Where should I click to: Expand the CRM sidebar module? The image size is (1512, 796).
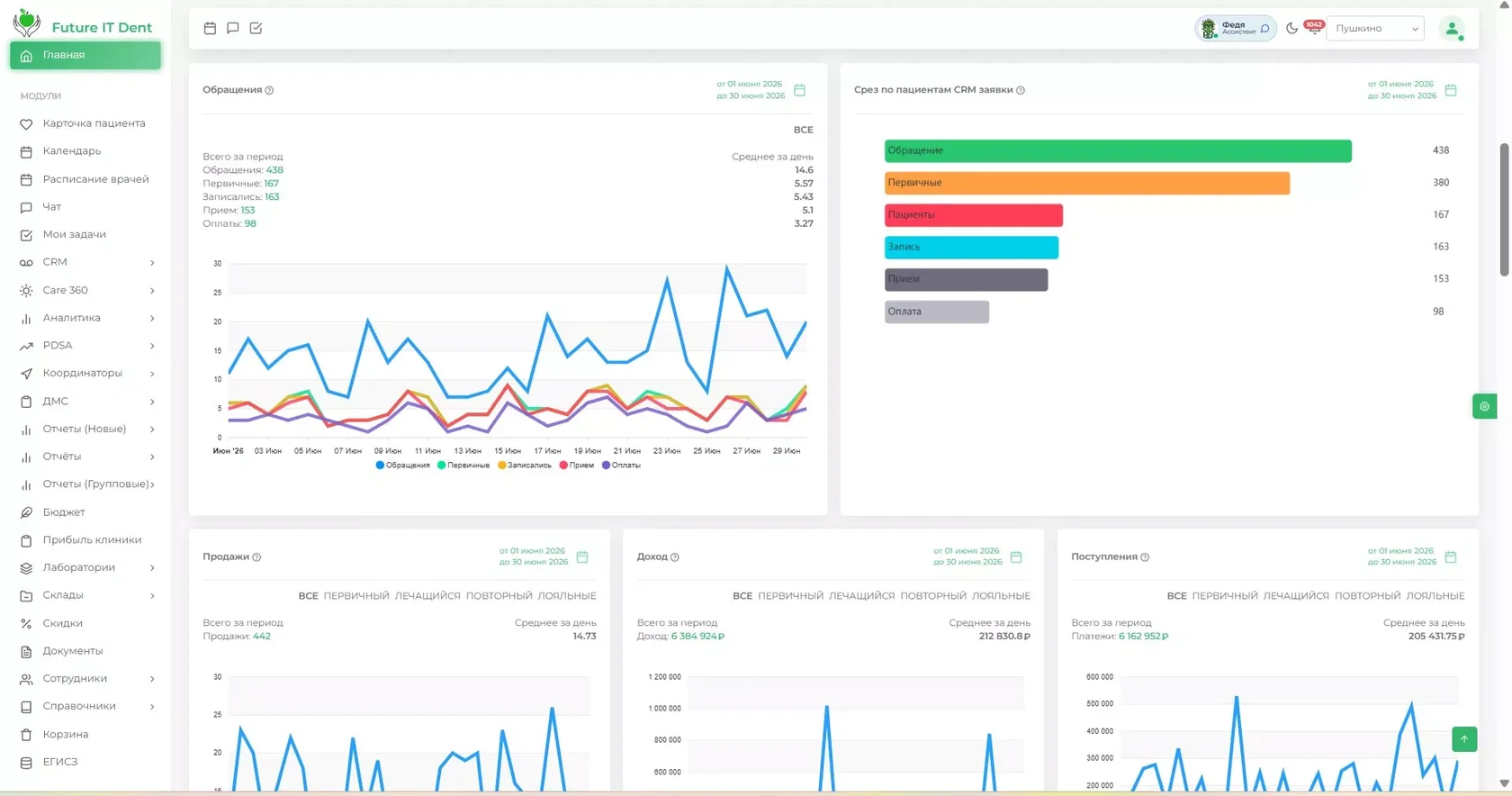click(87, 262)
